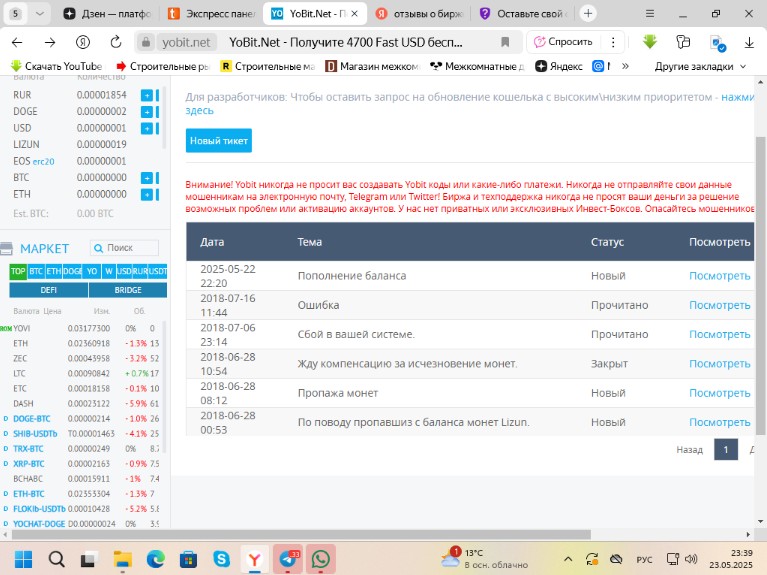
Task: Click the green download arrow extension
Action: click(650, 42)
